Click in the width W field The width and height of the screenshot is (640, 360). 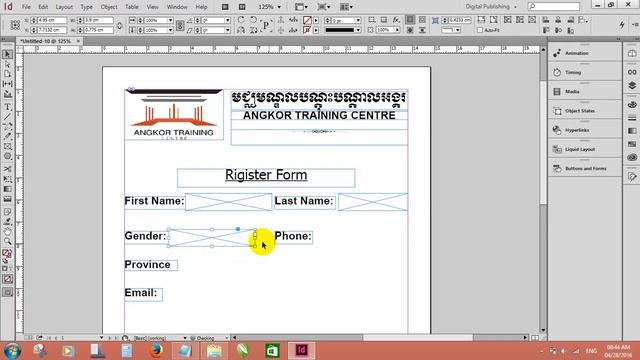click(x=98, y=20)
